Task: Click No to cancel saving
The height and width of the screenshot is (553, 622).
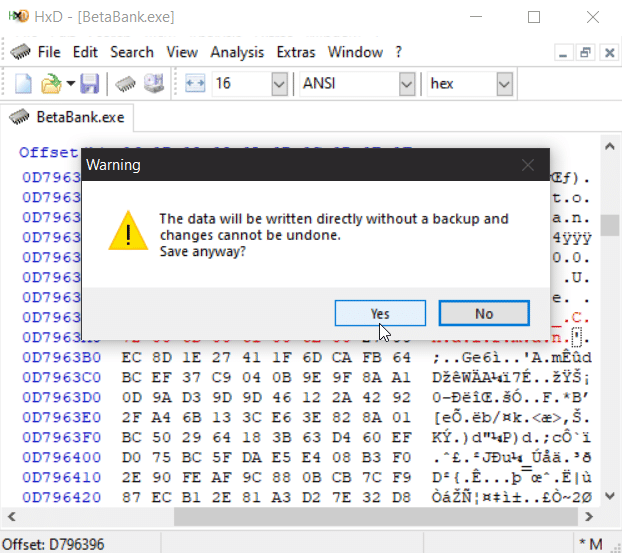Action: 484,313
